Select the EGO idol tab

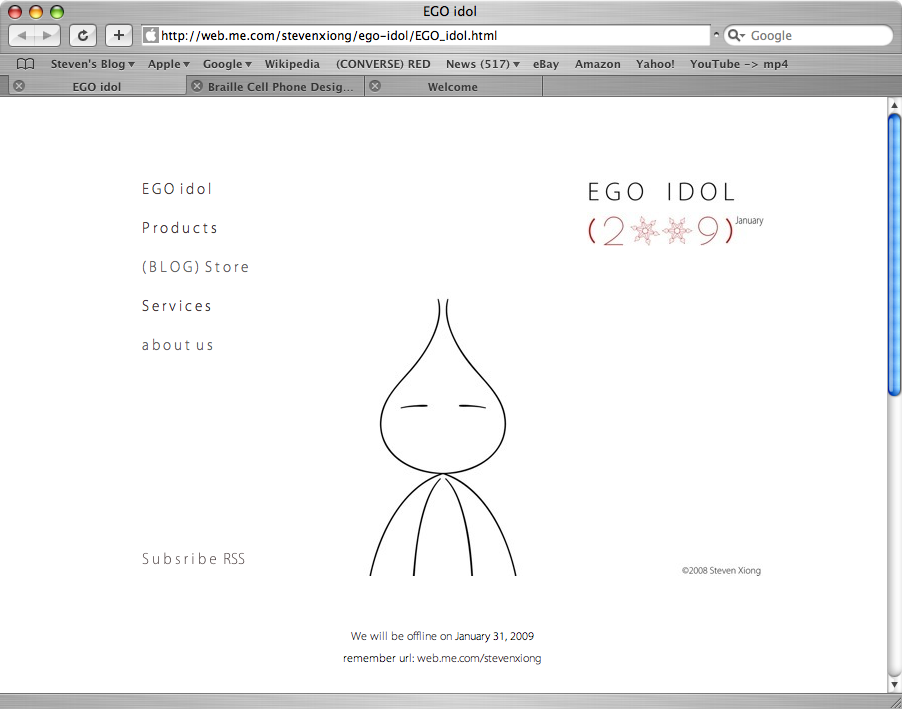(97, 86)
